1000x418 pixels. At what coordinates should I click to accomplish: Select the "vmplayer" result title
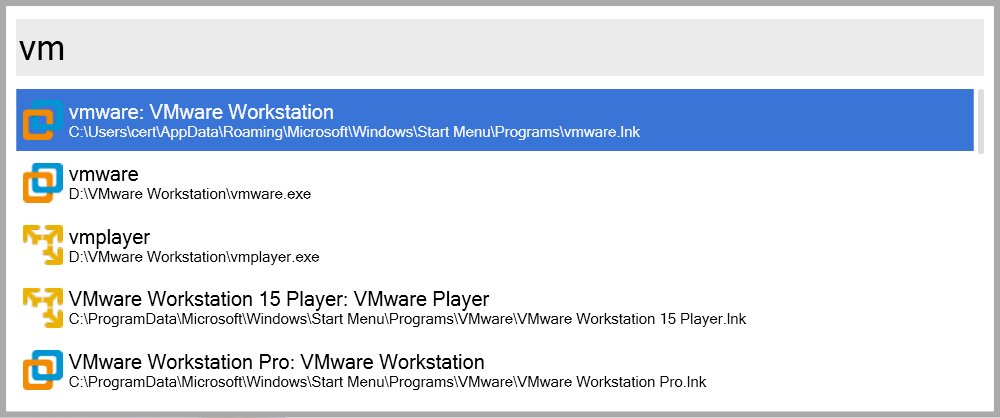click(x=109, y=237)
